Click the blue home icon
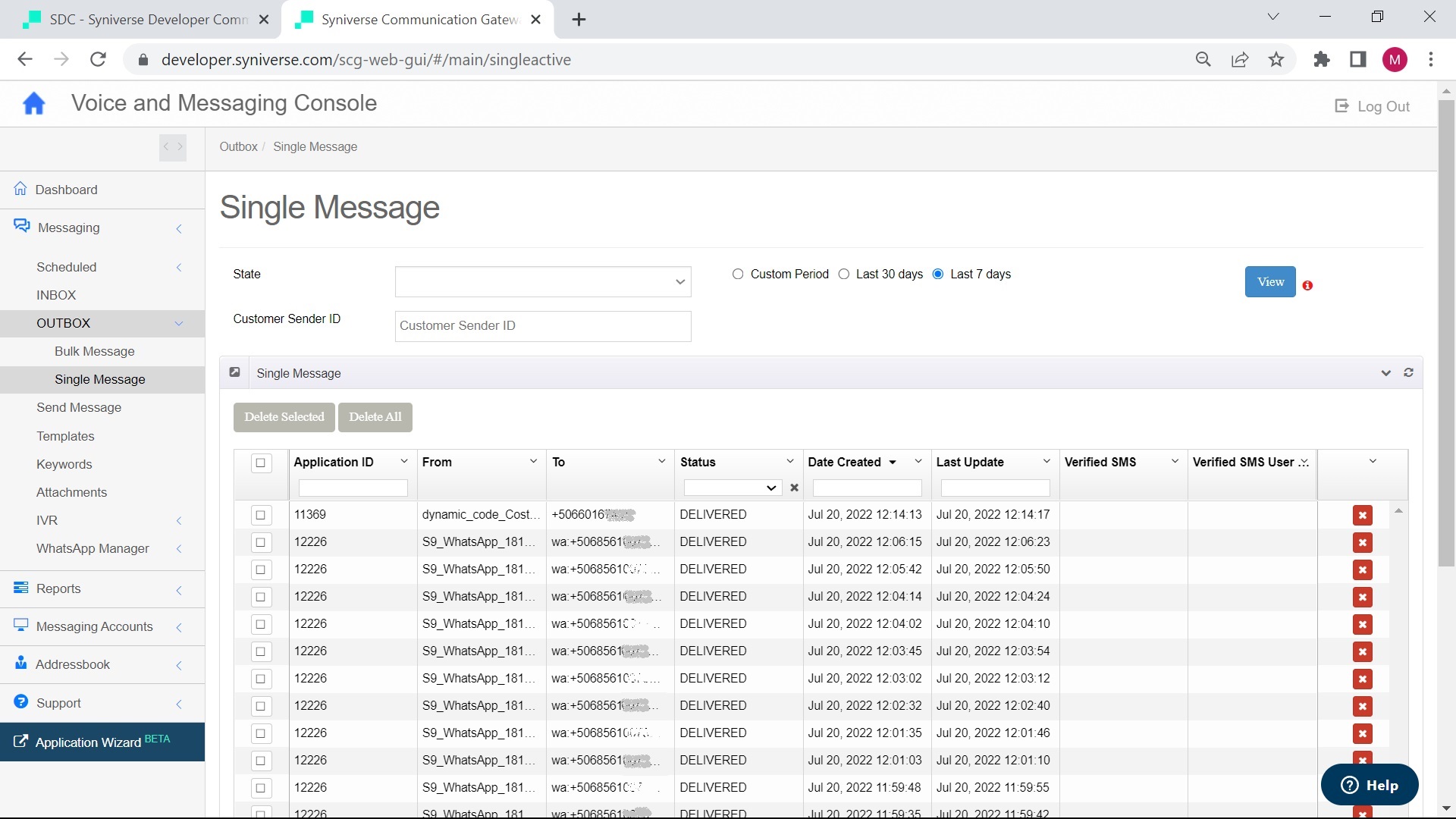Screen dimensions: 1456x819 pos(33,104)
